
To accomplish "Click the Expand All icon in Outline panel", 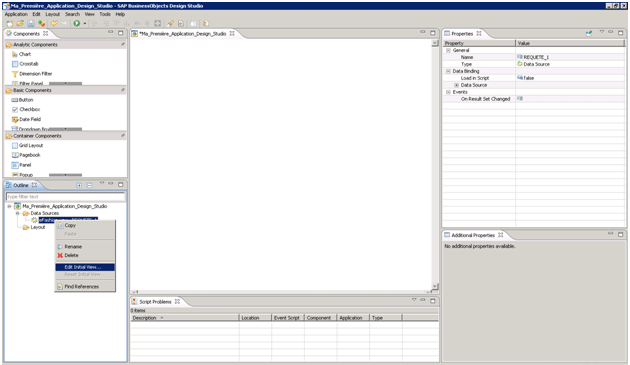I will pos(79,185).
